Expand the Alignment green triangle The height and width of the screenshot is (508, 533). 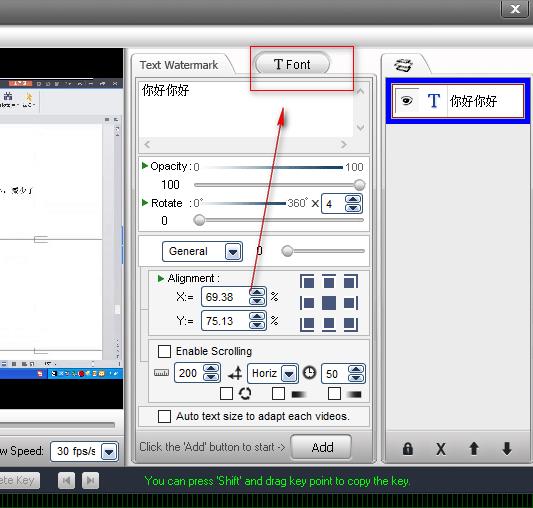pos(161,278)
